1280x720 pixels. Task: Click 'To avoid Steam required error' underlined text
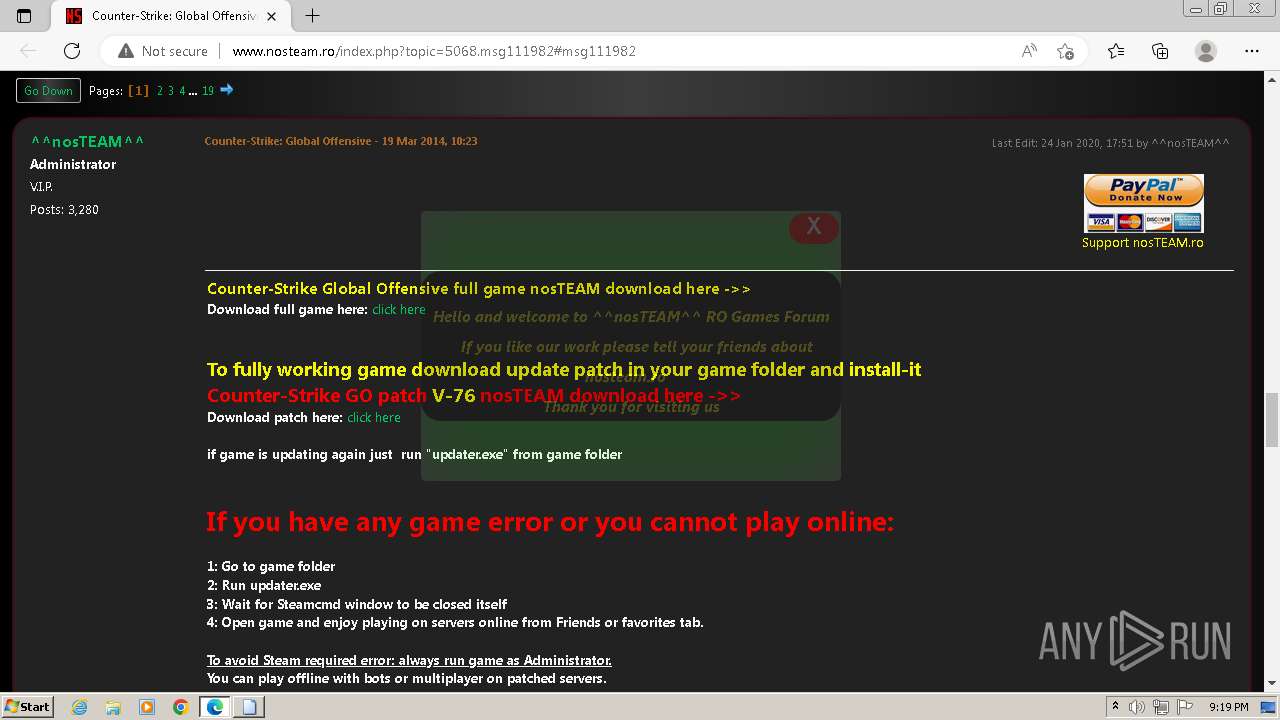[x=409, y=660]
